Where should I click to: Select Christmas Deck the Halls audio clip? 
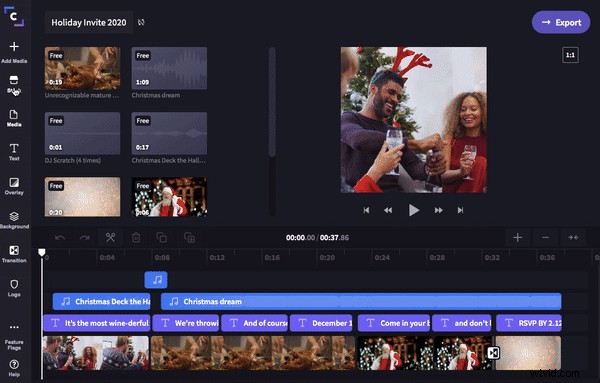click(x=101, y=302)
